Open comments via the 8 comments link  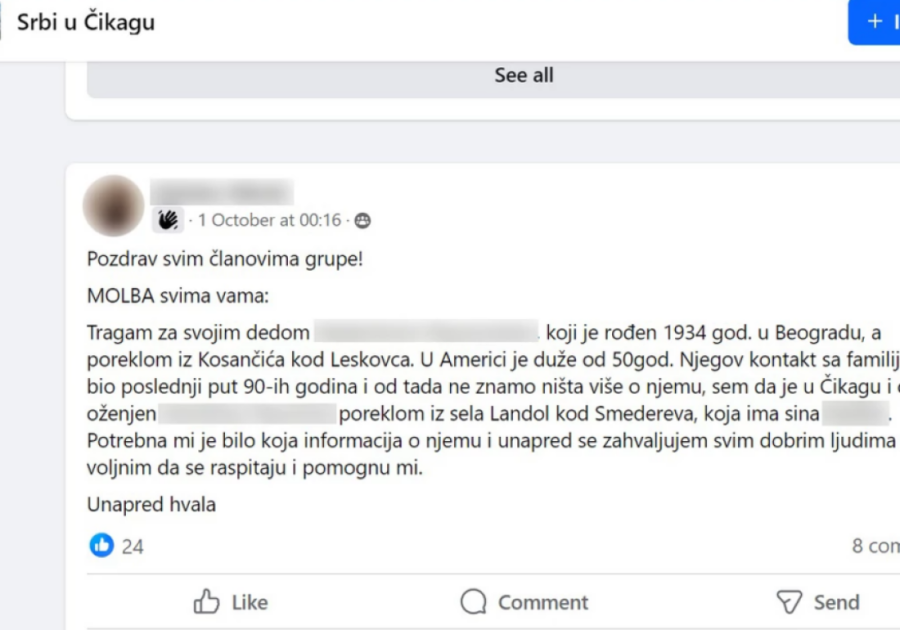872,546
